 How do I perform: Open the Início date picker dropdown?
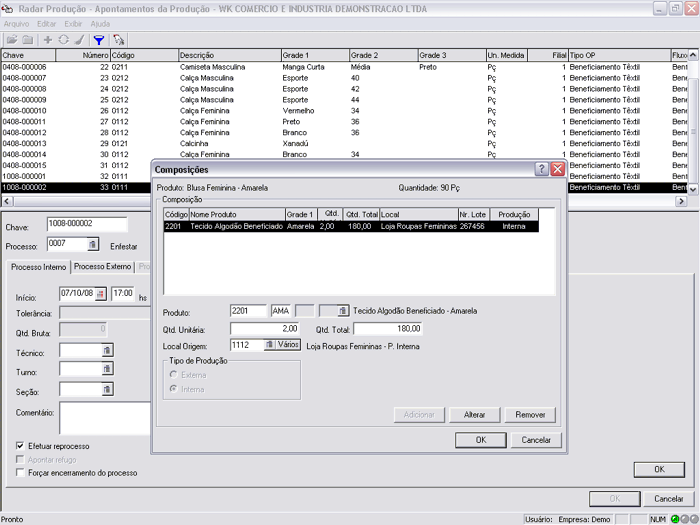[101, 294]
